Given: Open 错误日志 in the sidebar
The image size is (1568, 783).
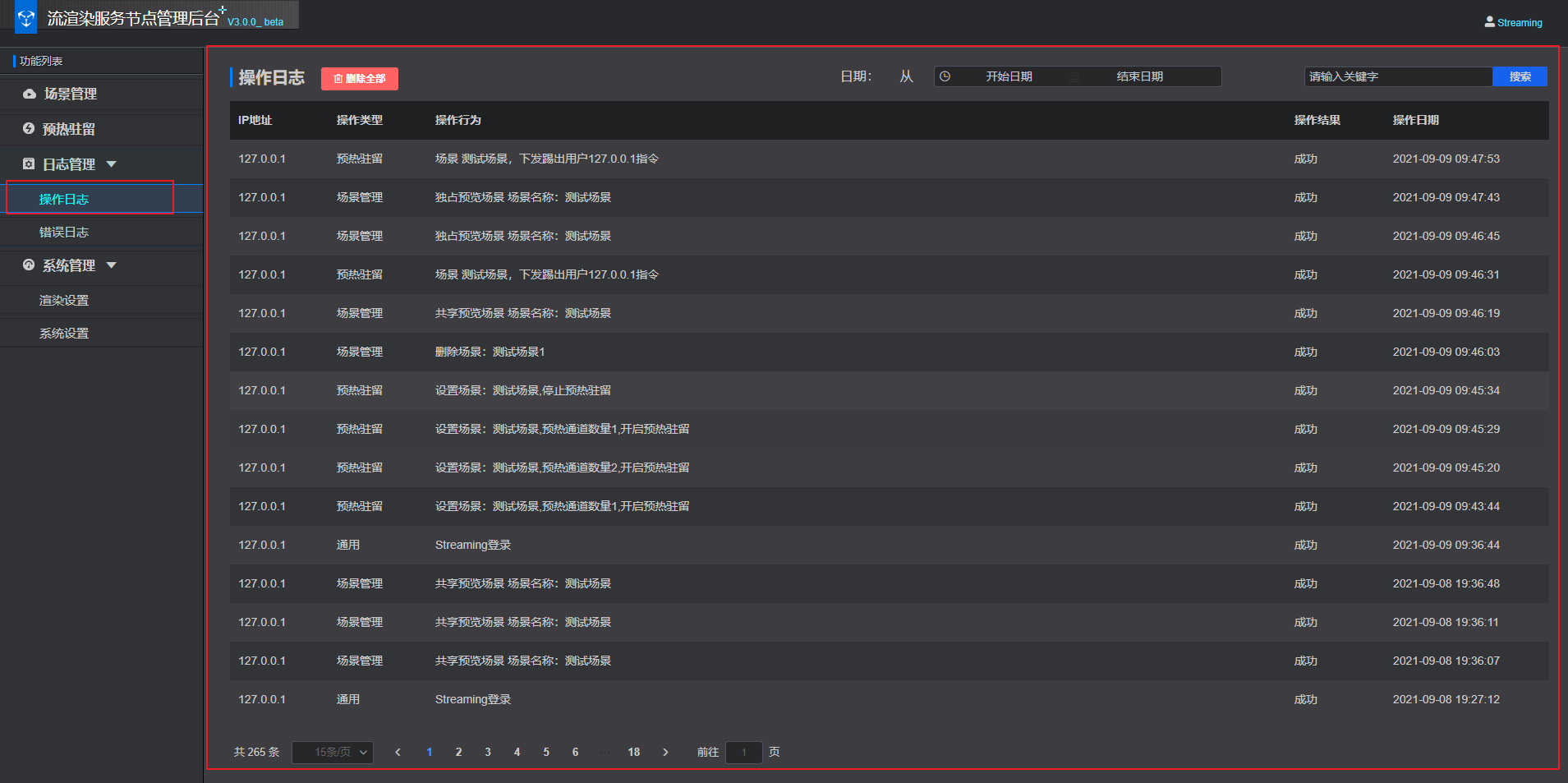Looking at the screenshot, I should [64, 233].
